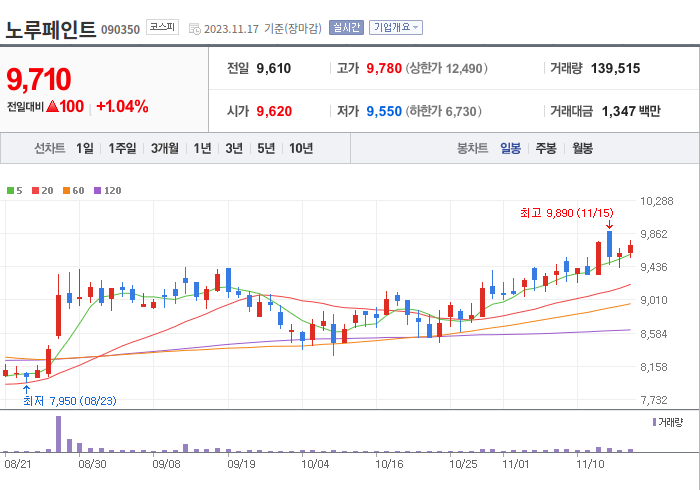The width and height of the screenshot is (700, 490).
Task: Click the purple 거래량 legend marker
Action: (x=654, y=422)
